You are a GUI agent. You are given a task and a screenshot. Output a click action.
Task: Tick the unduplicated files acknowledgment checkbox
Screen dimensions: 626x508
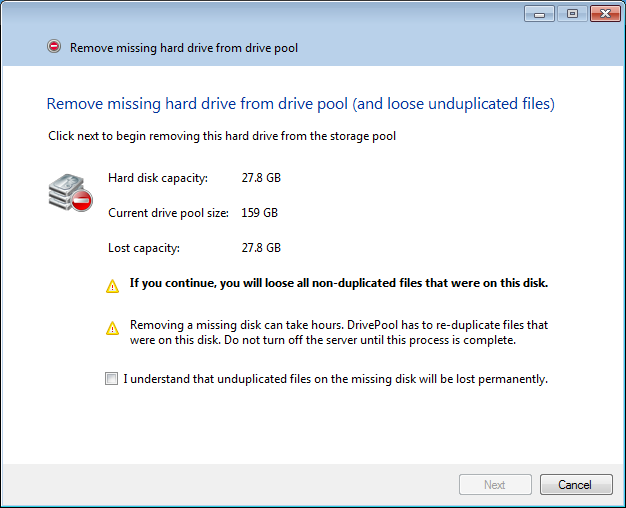pos(110,379)
